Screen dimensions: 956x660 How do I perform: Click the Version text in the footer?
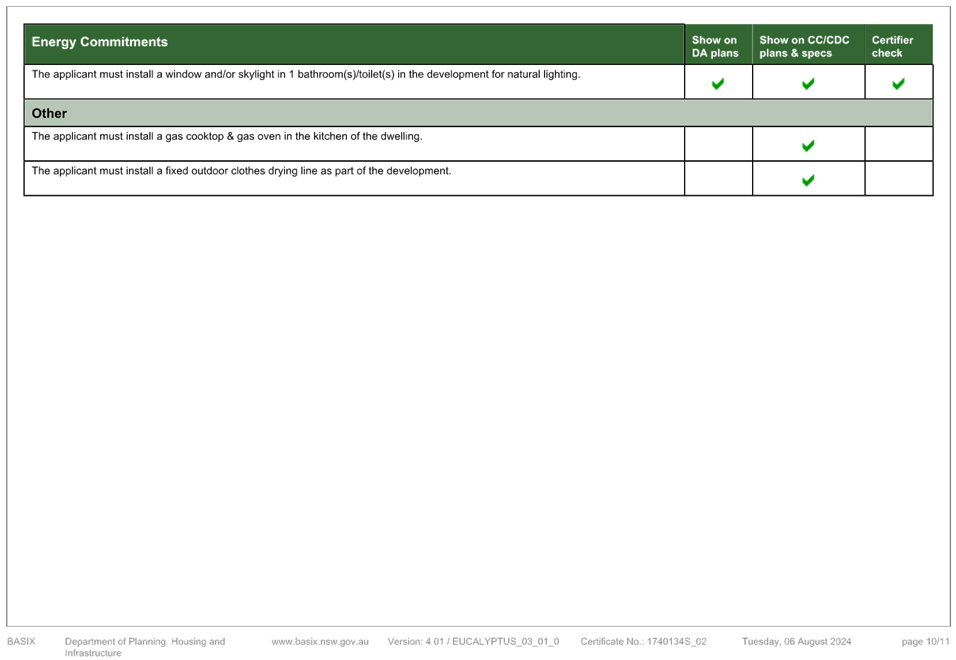pyautogui.click(x=473, y=642)
